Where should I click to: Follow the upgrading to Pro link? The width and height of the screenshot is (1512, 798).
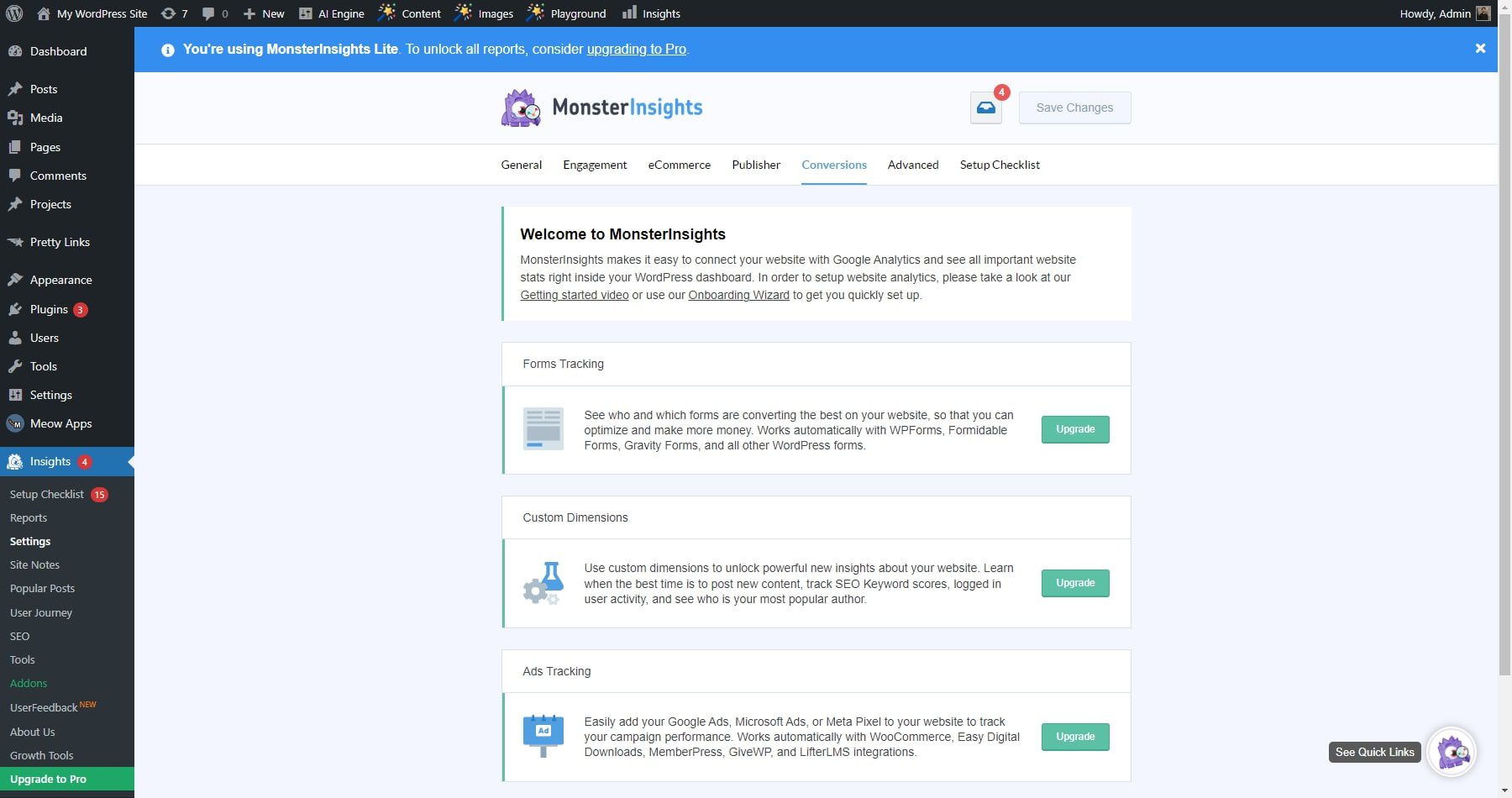(x=636, y=49)
